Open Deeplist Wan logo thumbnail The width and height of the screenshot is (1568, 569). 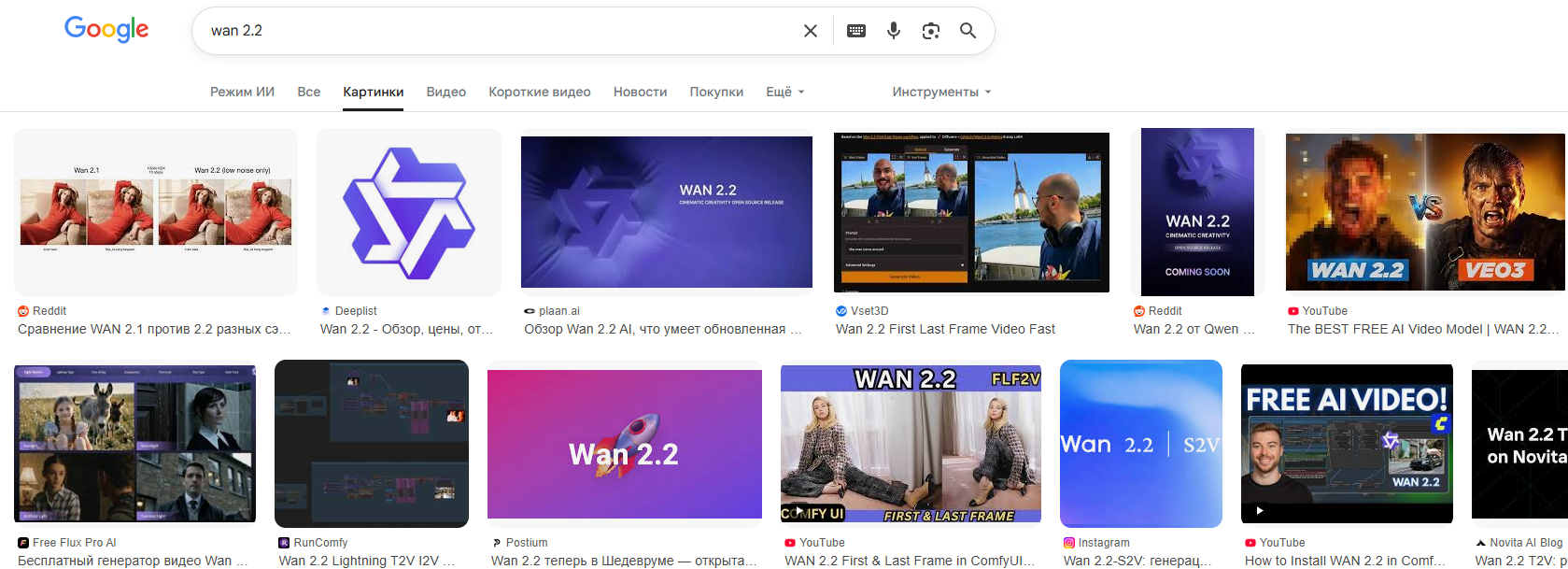click(409, 212)
